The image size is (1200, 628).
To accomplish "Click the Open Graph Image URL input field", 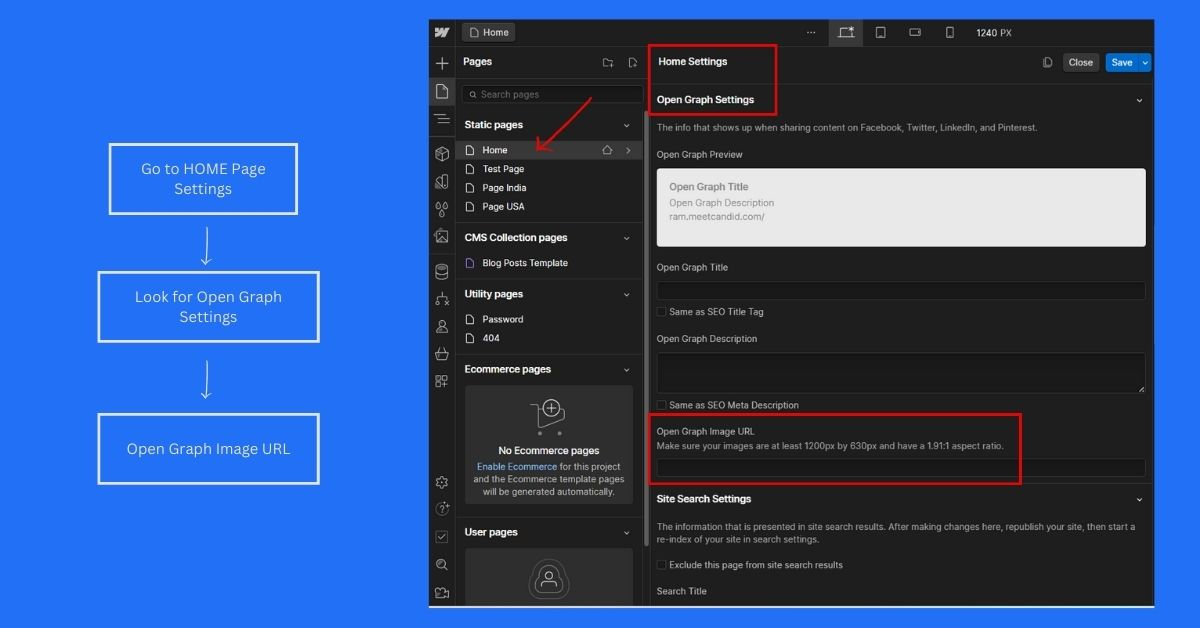I will coord(901,467).
